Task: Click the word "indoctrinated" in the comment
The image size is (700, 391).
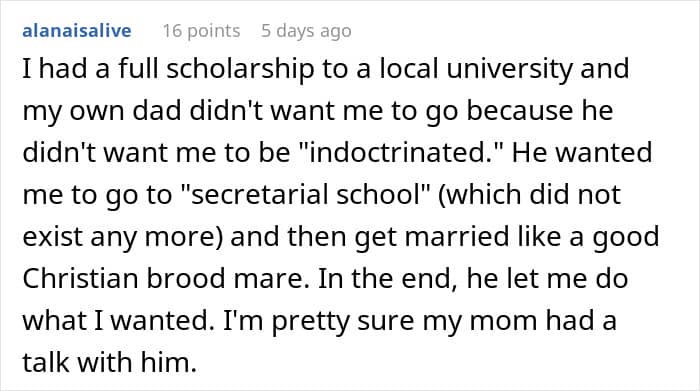Action: coord(397,152)
